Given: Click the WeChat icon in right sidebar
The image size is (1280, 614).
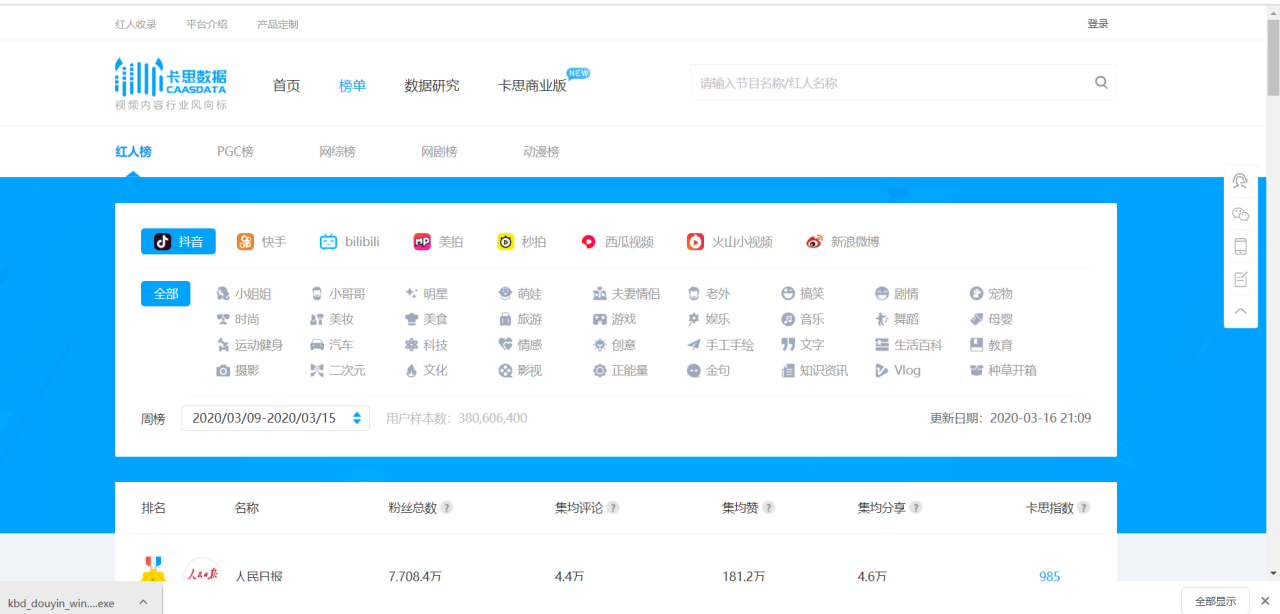Looking at the screenshot, I should [x=1240, y=214].
